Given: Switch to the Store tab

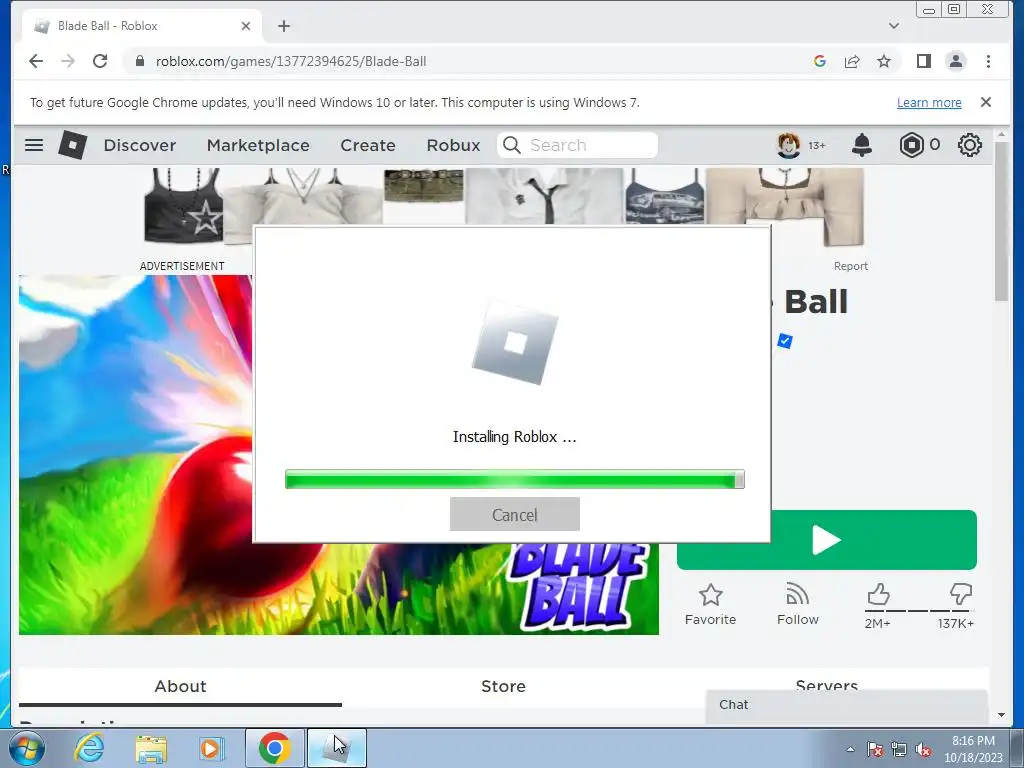Looking at the screenshot, I should 504,686.
